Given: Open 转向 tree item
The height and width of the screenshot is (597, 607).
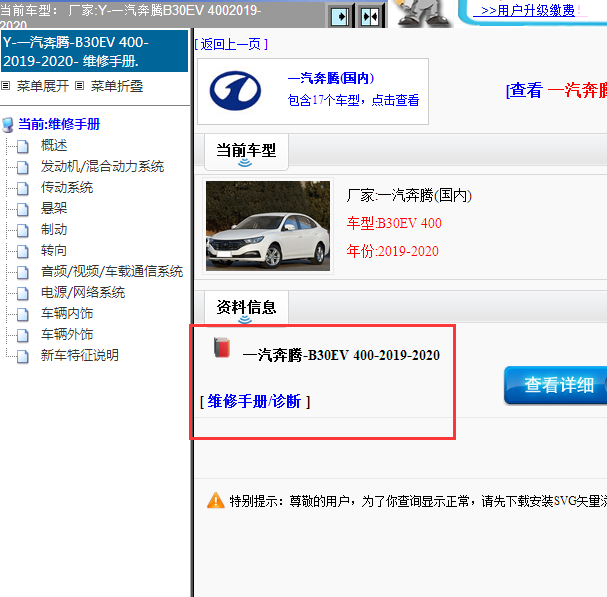Looking at the screenshot, I should 54,250.
